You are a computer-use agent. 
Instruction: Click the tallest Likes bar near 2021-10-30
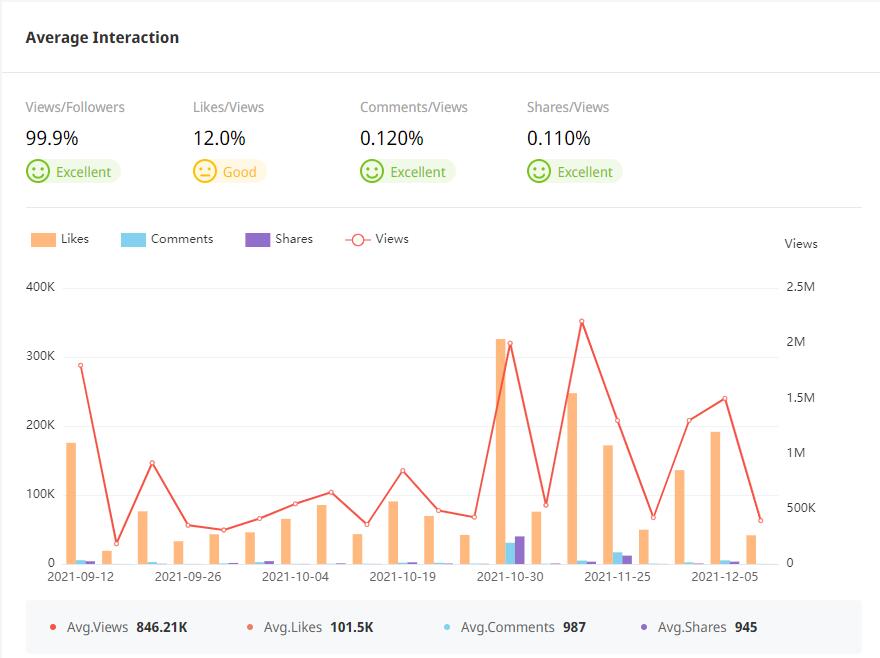(x=501, y=450)
